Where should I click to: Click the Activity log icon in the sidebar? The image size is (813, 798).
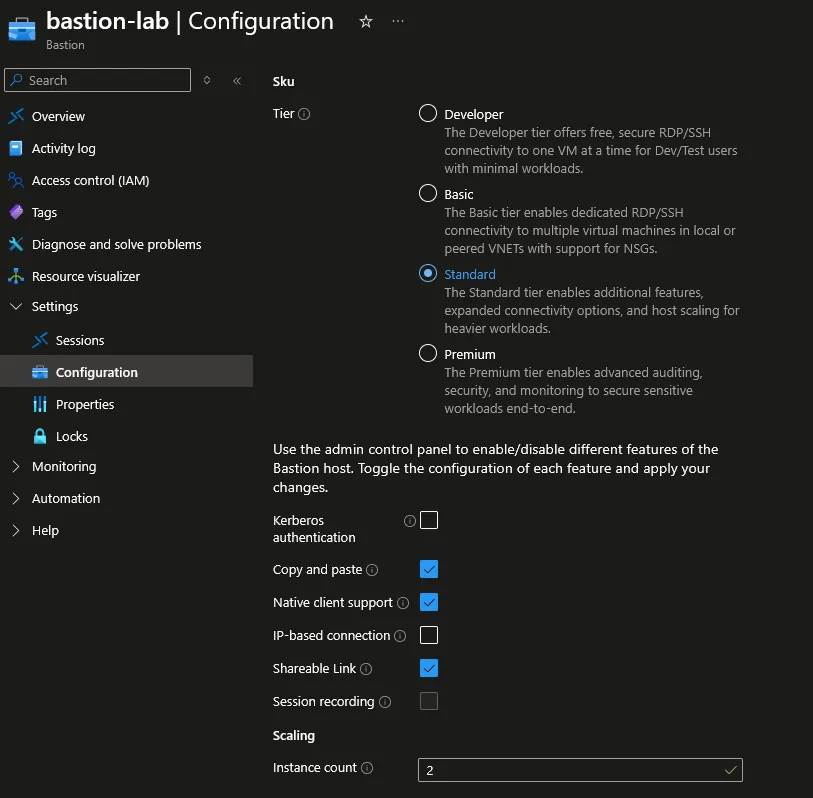pyautogui.click(x=16, y=148)
